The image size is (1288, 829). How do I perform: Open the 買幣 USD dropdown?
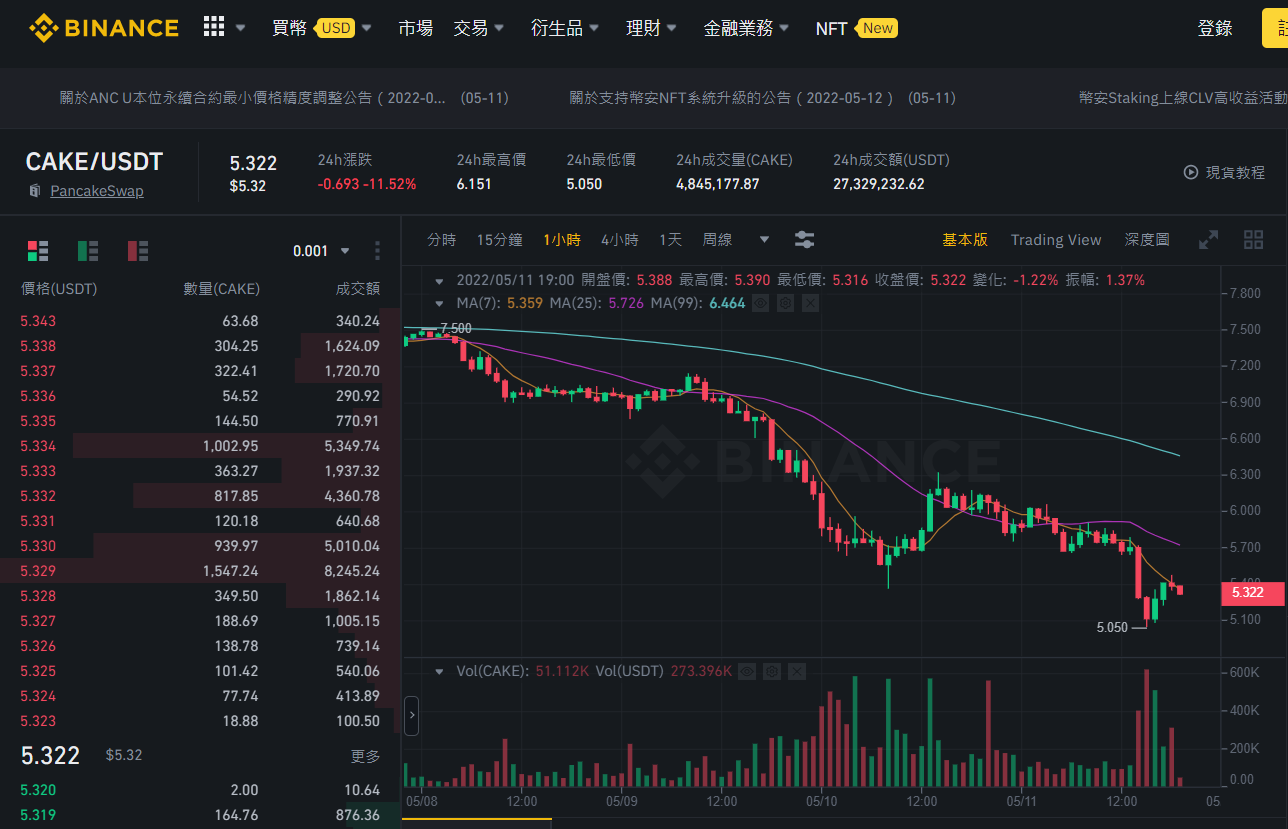[322, 28]
